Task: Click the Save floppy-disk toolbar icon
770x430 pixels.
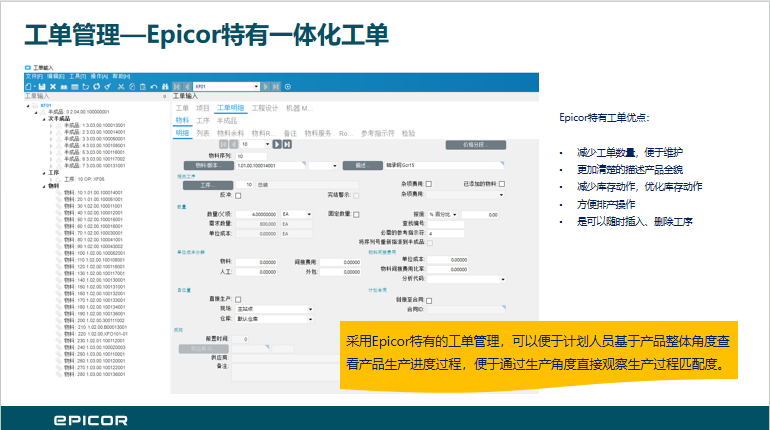Action: click(x=42, y=86)
